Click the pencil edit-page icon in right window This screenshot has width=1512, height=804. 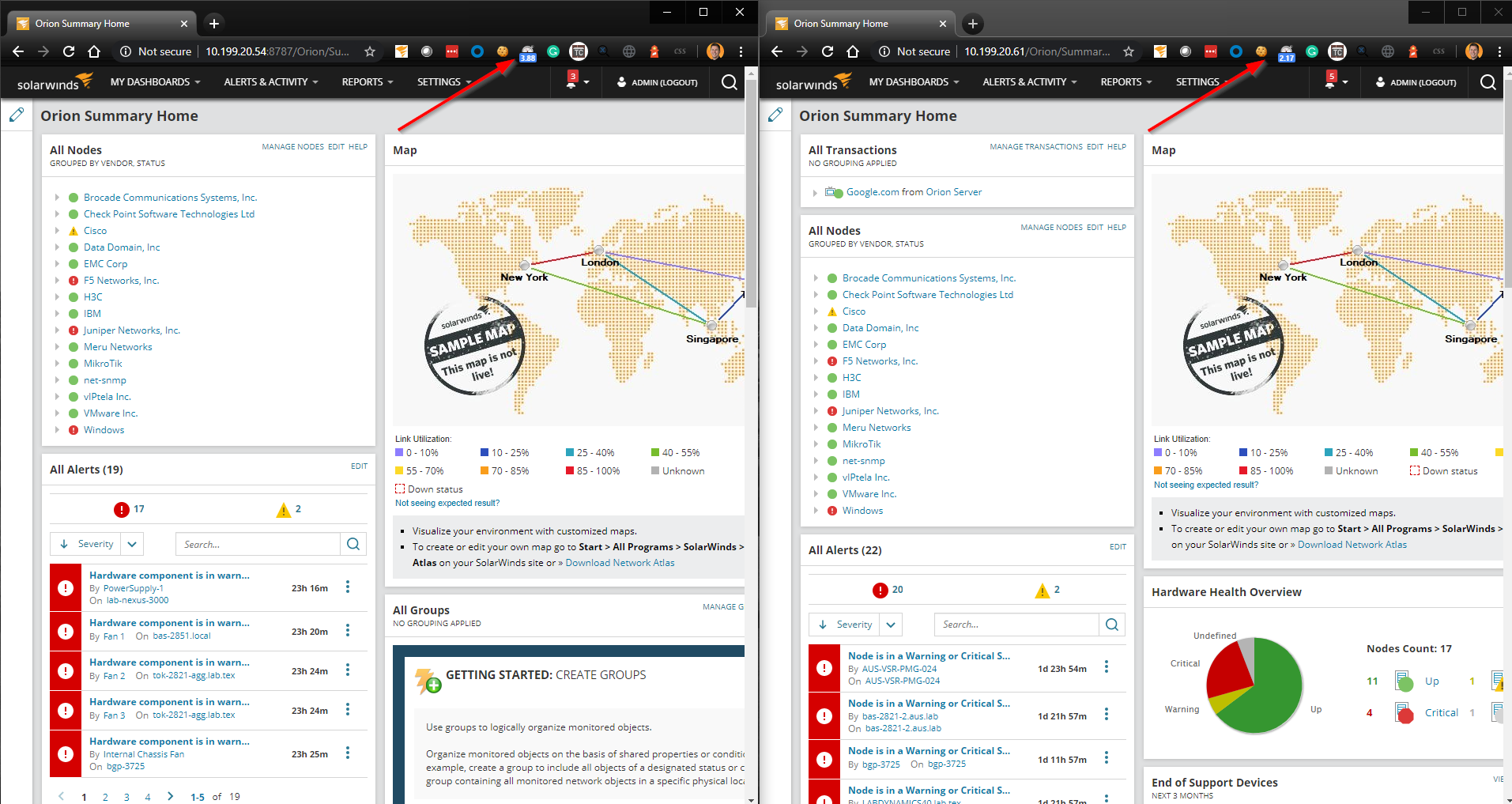(x=775, y=115)
